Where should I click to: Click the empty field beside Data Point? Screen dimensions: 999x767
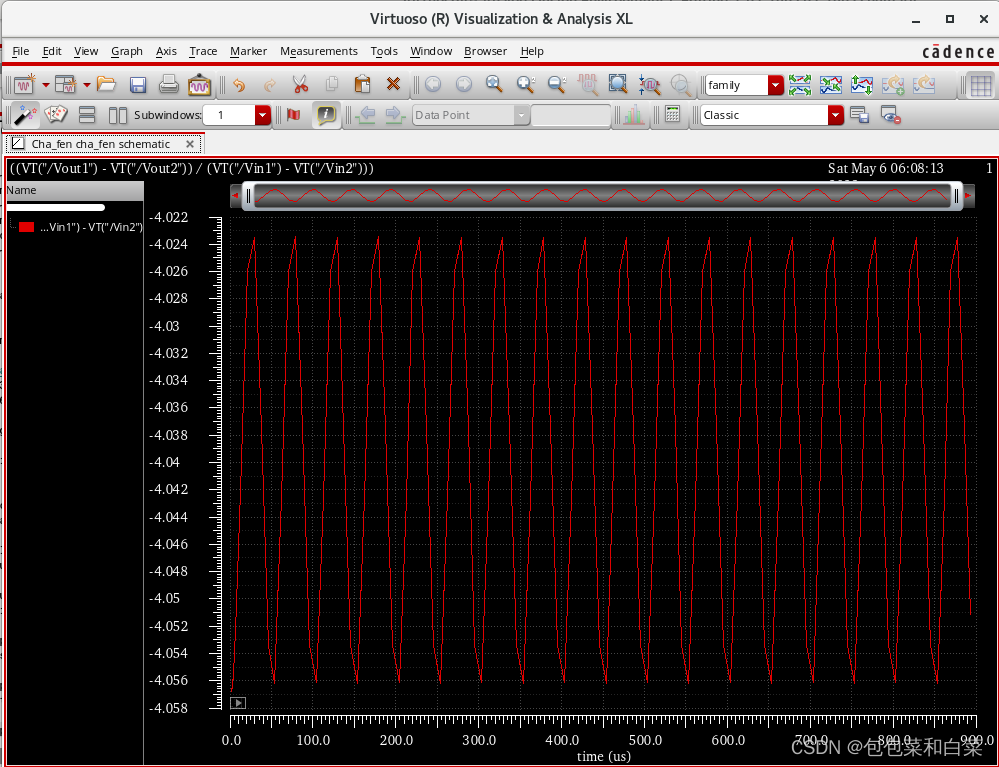tap(570, 115)
